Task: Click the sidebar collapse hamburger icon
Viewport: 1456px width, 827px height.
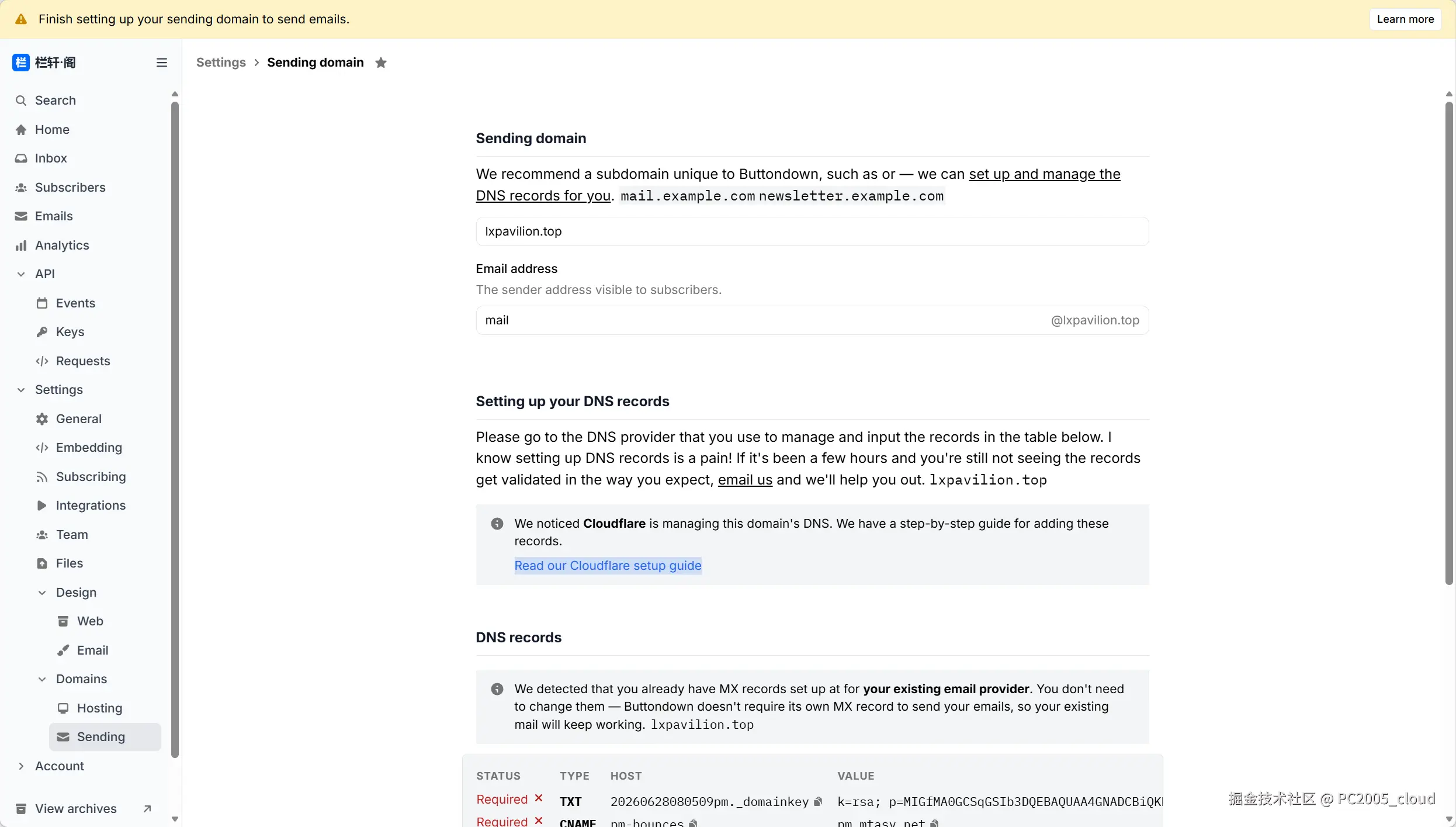Action: pos(162,63)
